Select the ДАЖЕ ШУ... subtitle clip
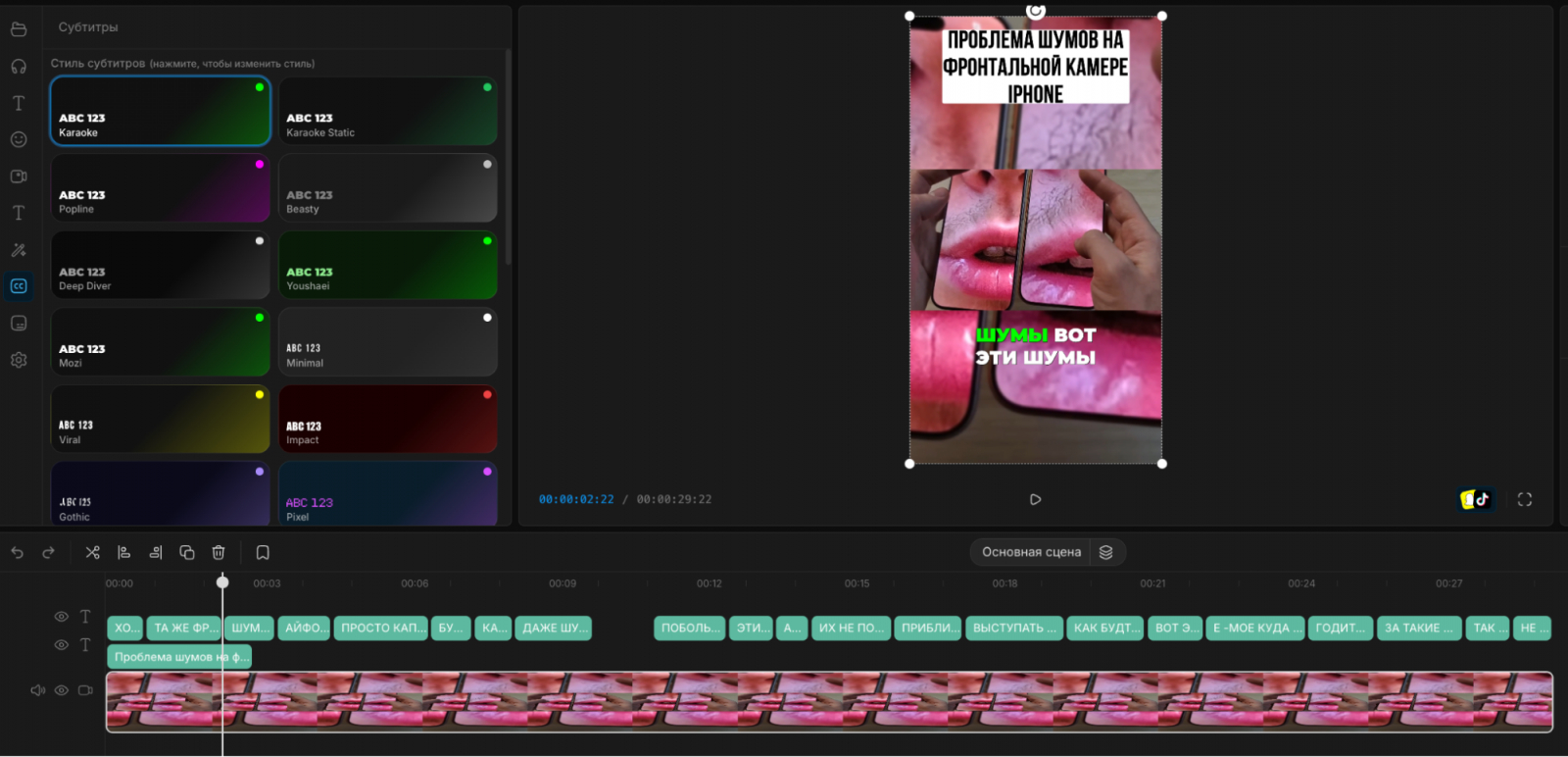 555,628
